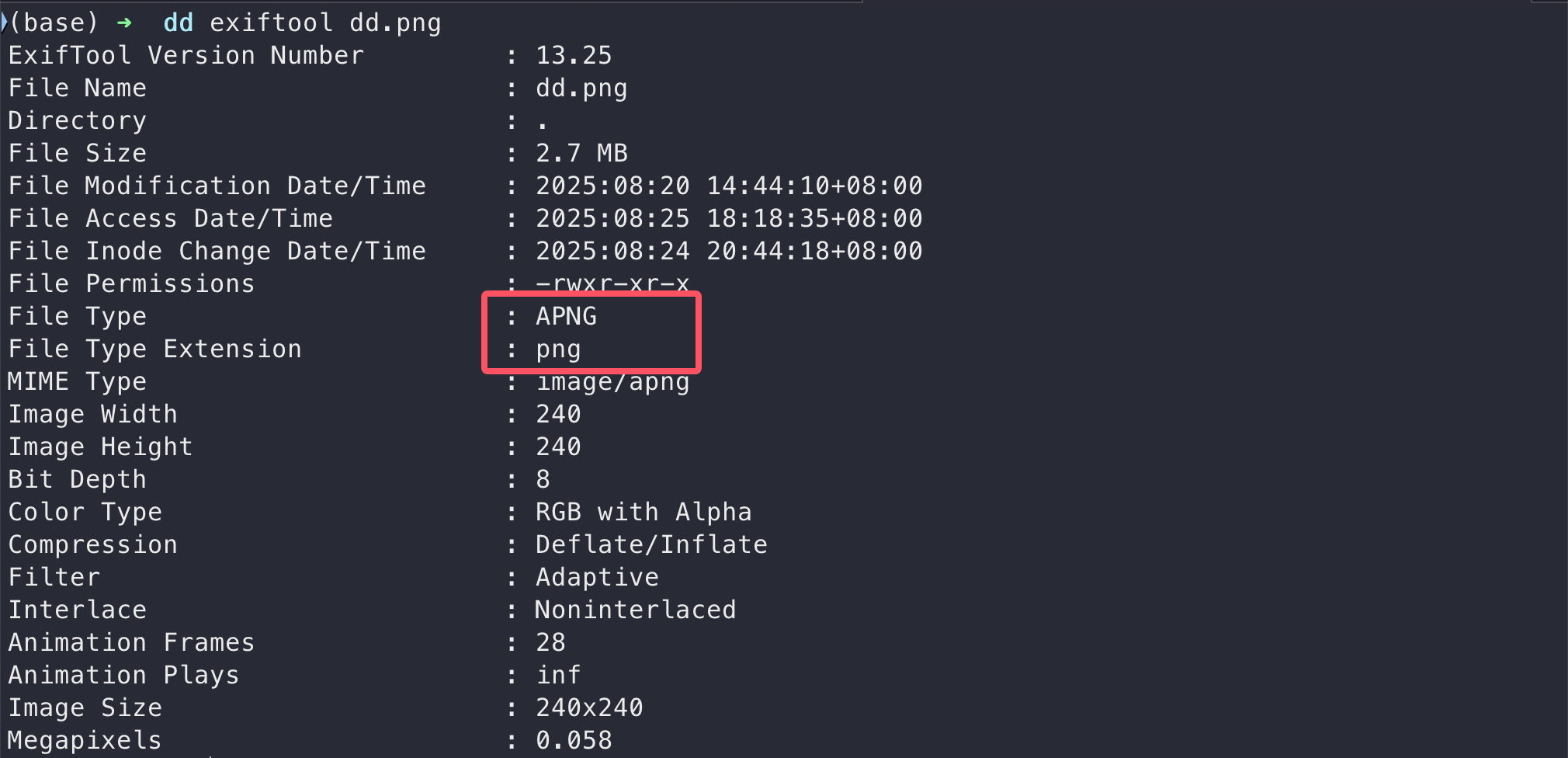Image resolution: width=1568 pixels, height=758 pixels.
Task: Click the File Size value 2.7 MB
Action: coord(581,153)
